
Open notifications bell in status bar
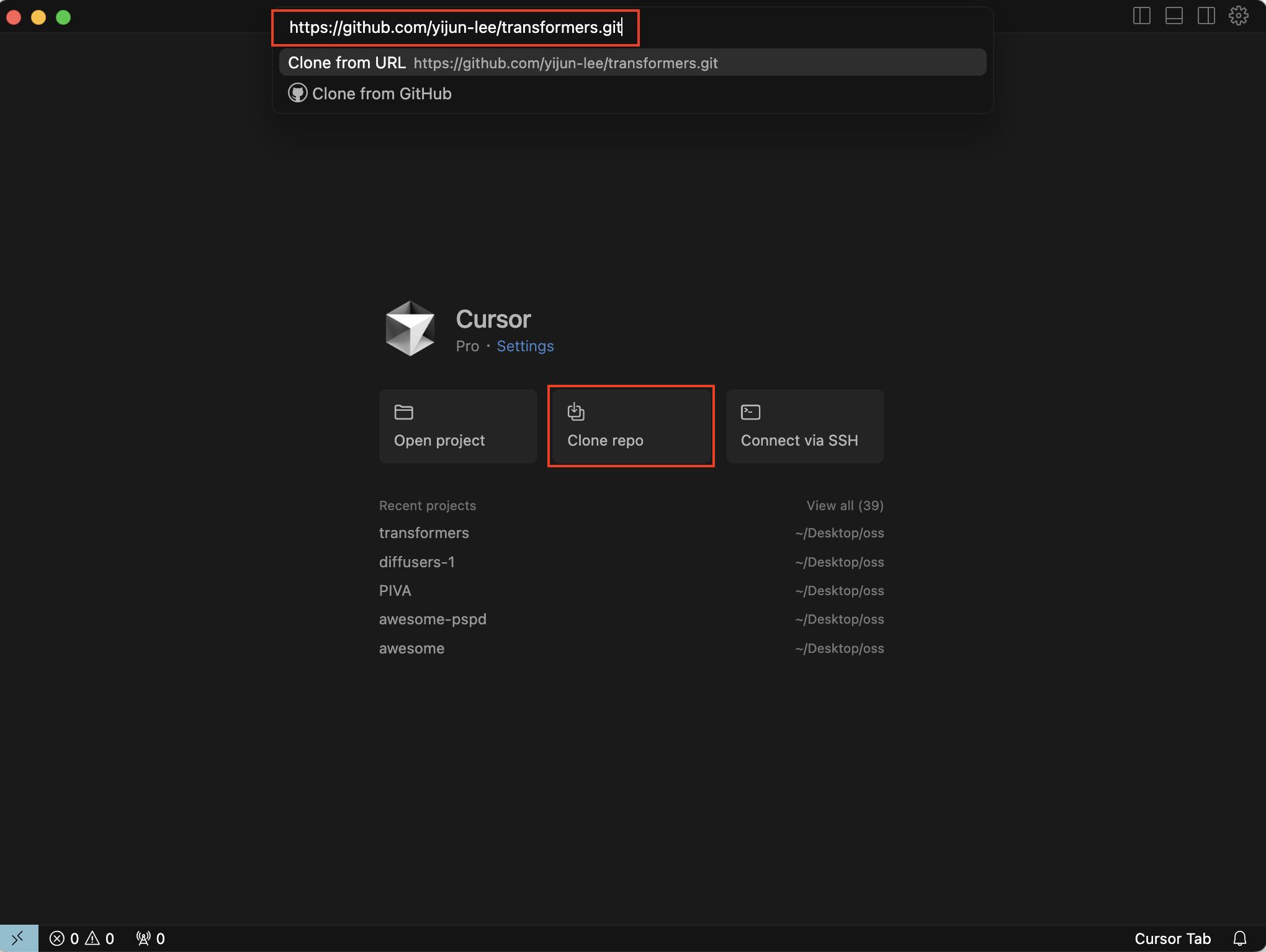click(1239, 938)
